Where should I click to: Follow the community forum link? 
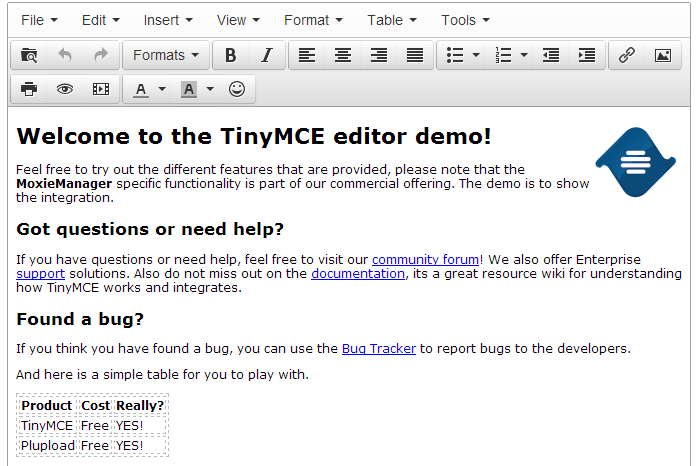pos(425,259)
